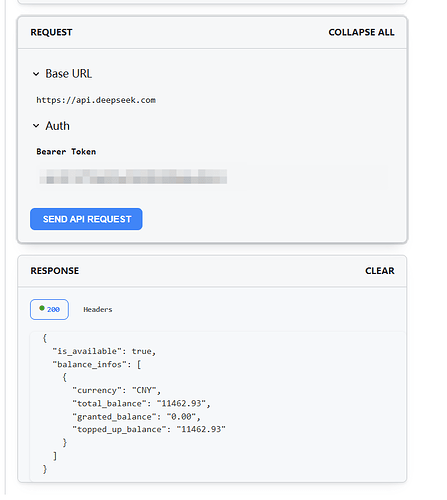This screenshot has width=447, height=500.
Task: Click the Base URL heading label
Action: (x=69, y=74)
